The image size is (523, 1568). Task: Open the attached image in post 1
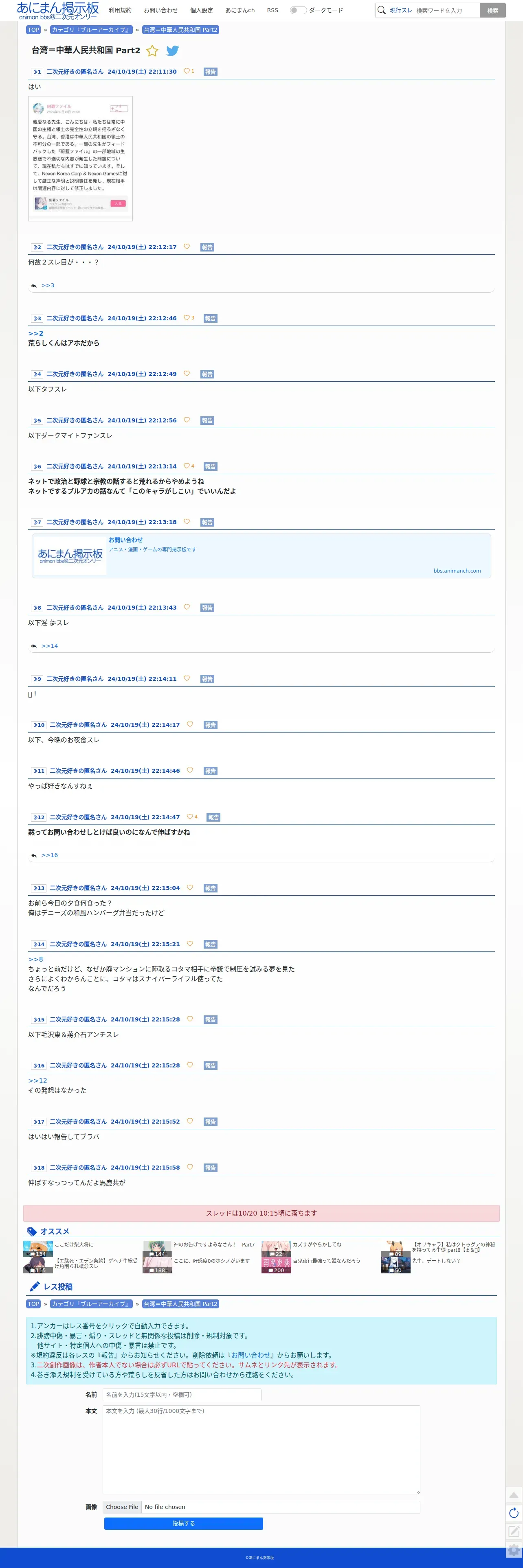(81, 158)
